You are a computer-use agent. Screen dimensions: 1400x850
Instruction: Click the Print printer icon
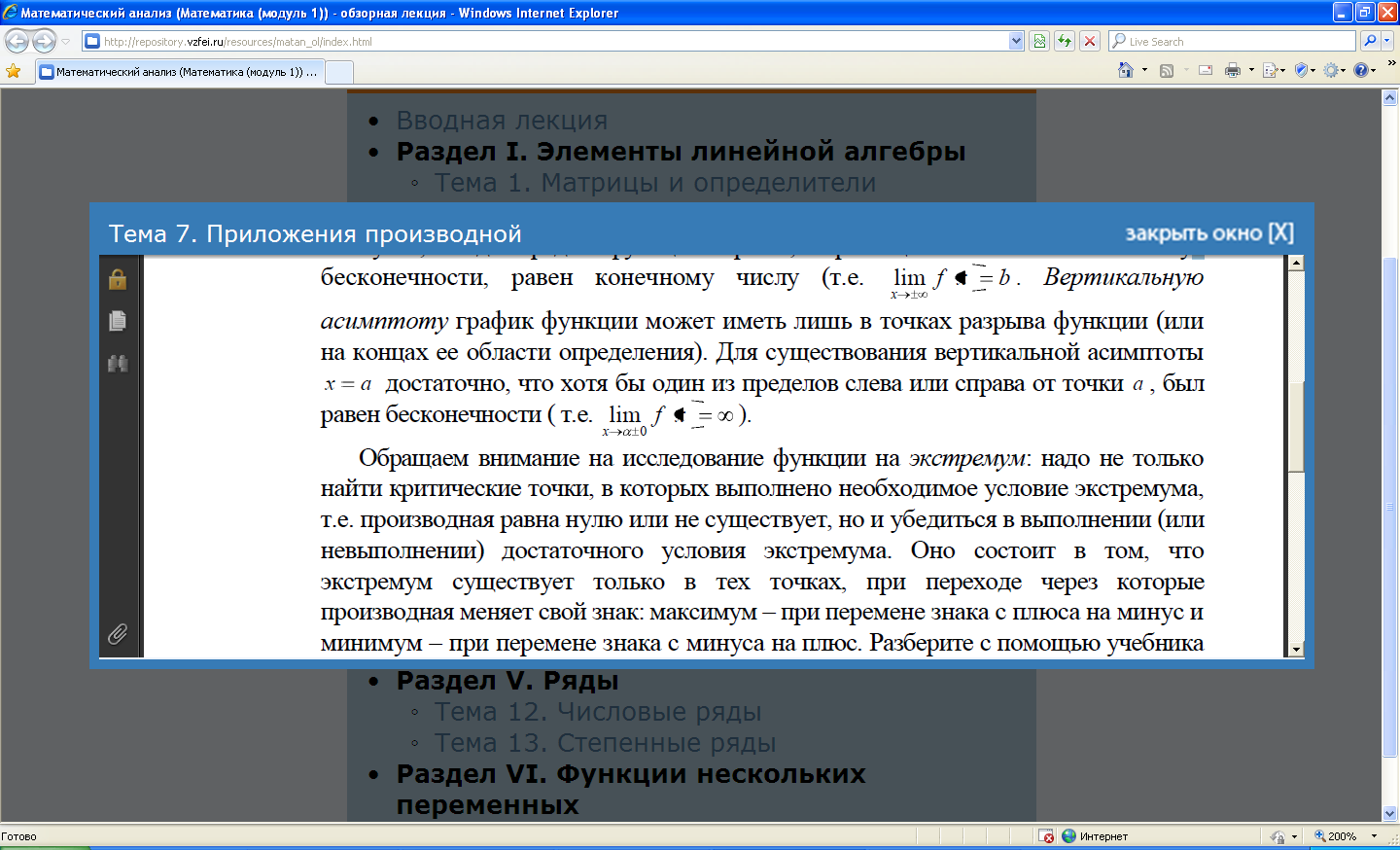(1233, 70)
